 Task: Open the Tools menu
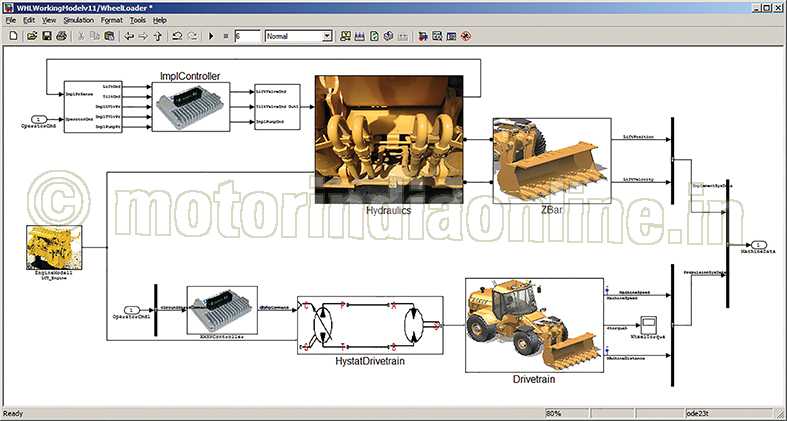[138, 20]
